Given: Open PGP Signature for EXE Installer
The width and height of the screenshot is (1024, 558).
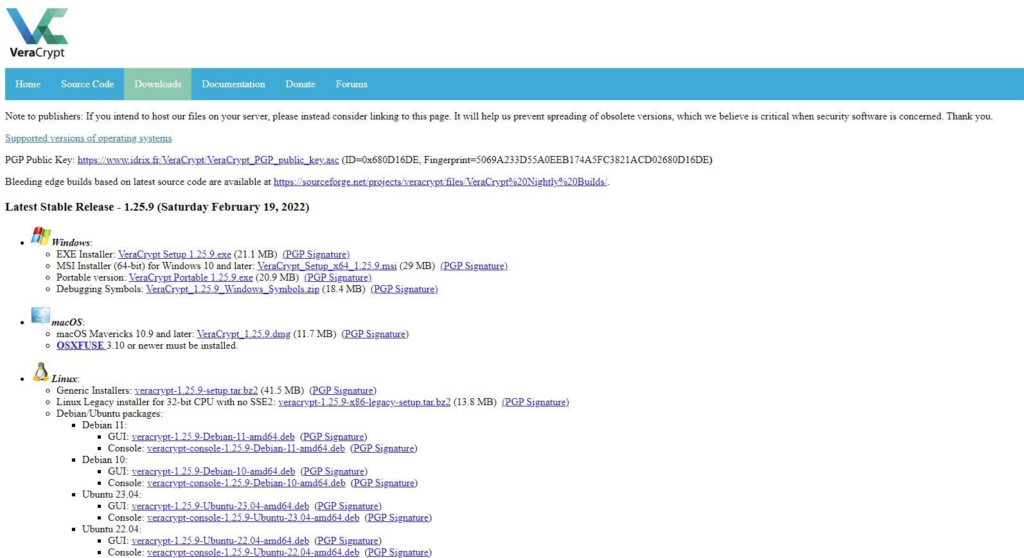Looking at the screenshot, I should (316, 254).
